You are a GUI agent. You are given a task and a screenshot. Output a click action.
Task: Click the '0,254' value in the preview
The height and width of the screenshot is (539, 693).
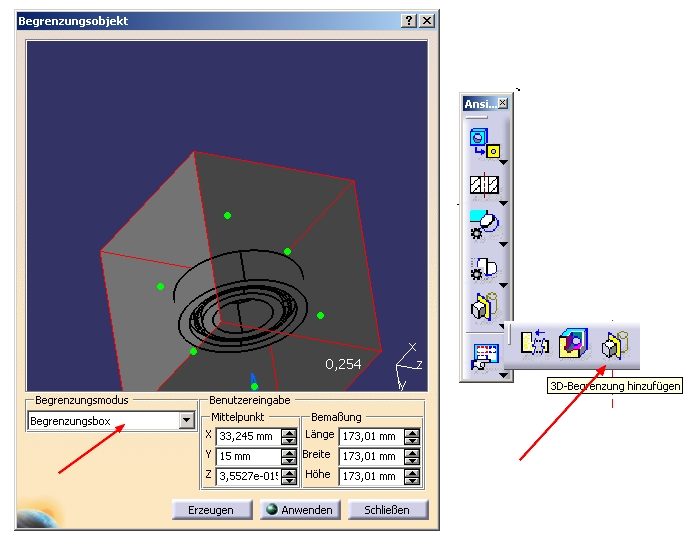pos(343,364)
